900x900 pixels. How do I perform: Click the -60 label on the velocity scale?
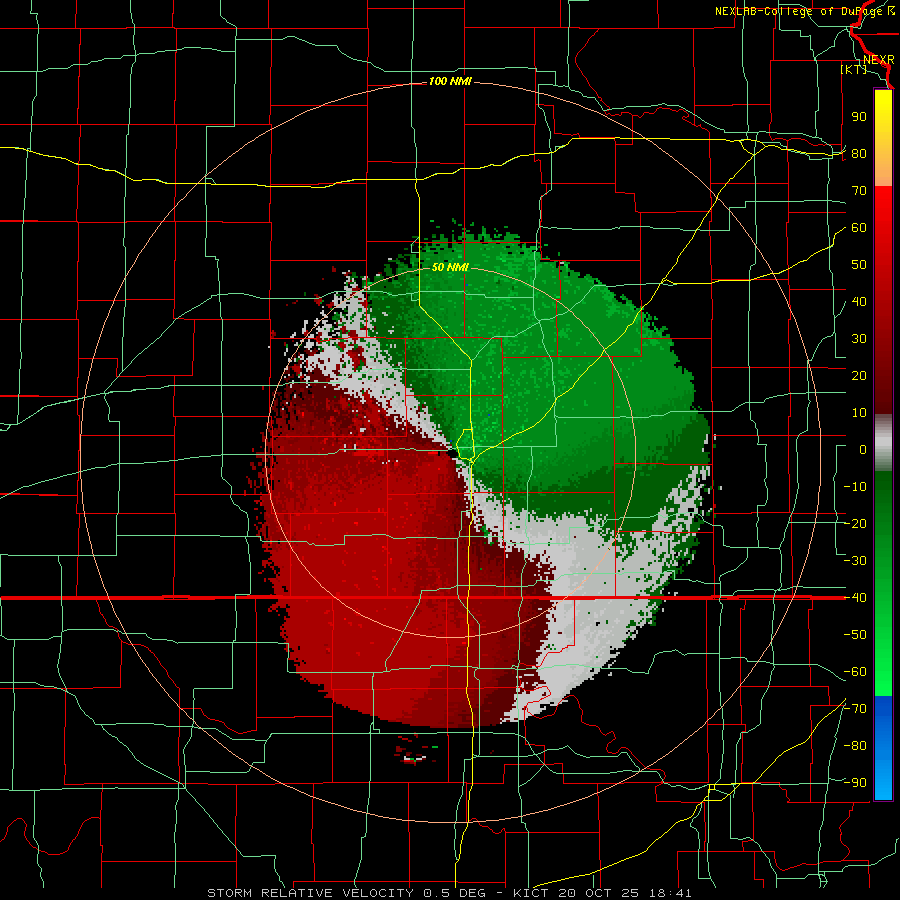(x=855, y=672)
